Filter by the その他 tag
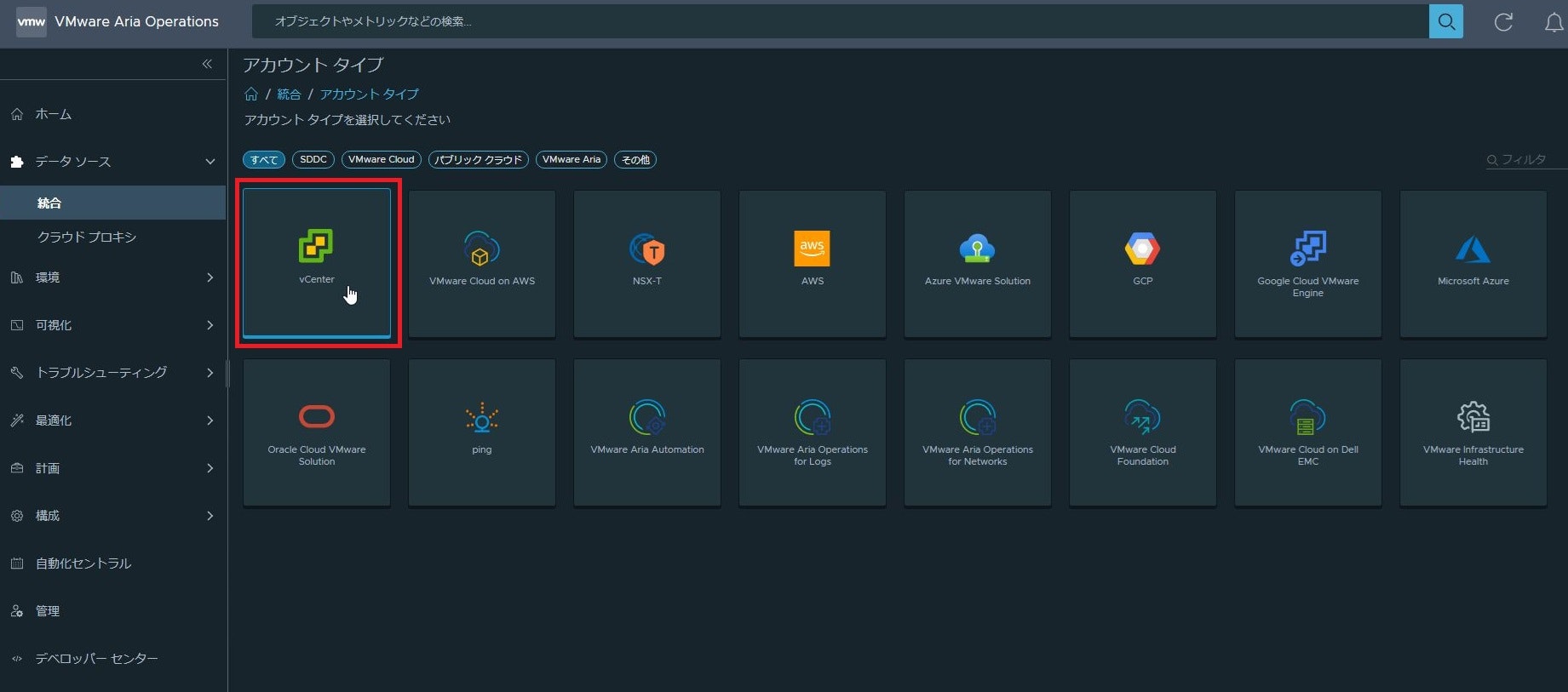This screenshot has height=692, width=1568. point(635,160)
